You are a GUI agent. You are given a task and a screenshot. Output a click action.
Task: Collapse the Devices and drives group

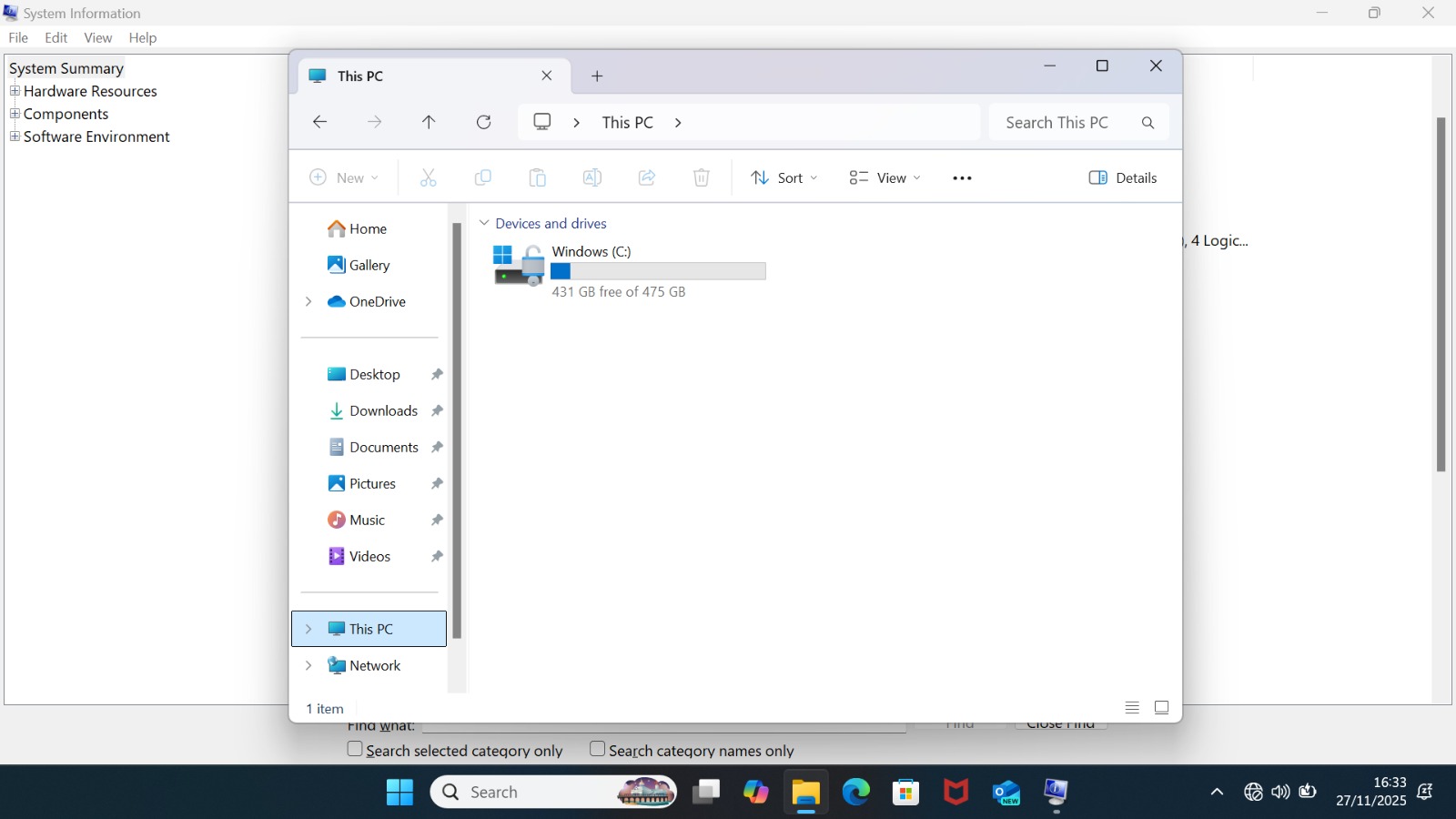484,224
